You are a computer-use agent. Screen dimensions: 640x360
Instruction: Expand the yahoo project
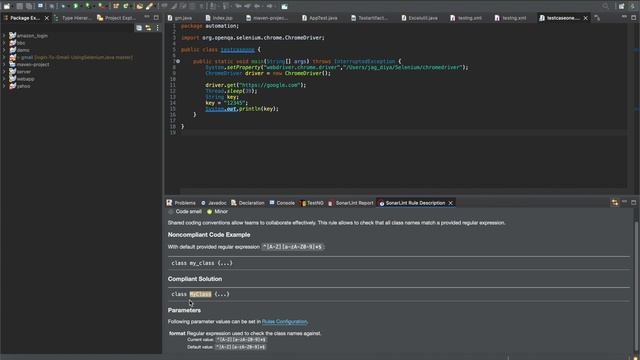4,86
